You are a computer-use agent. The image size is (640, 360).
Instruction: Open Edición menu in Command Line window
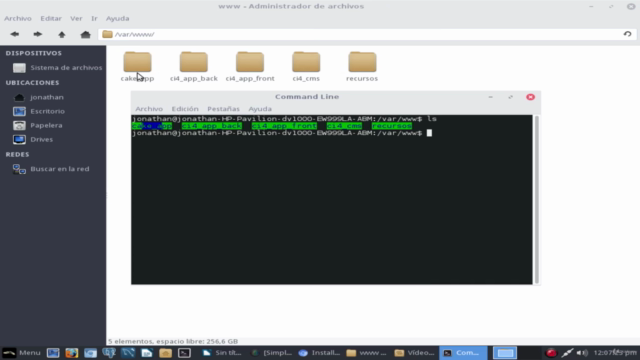[185, 109]
